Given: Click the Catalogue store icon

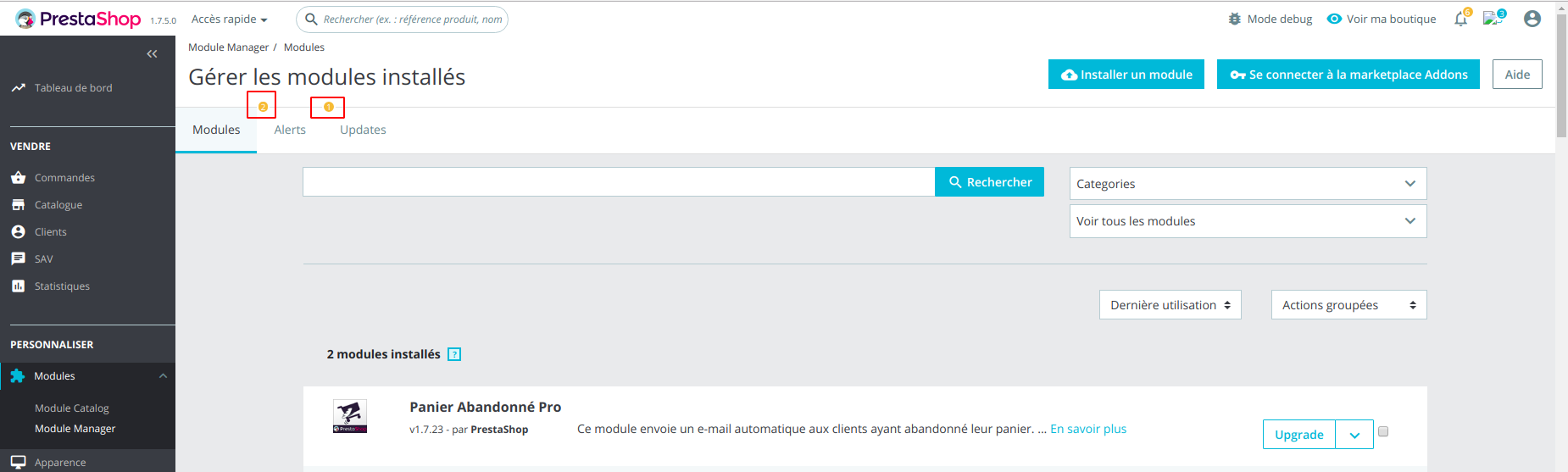Looking at the screenshot, I should tap(18, 204).
